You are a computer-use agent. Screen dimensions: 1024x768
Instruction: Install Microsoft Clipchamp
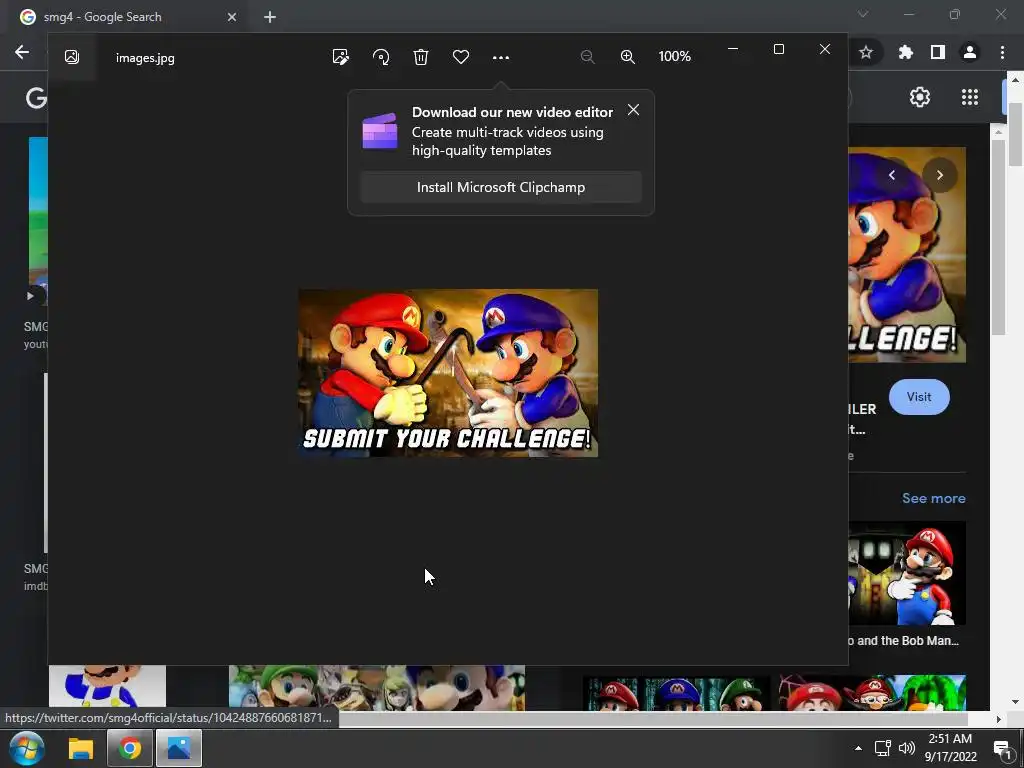click(501, 187)
